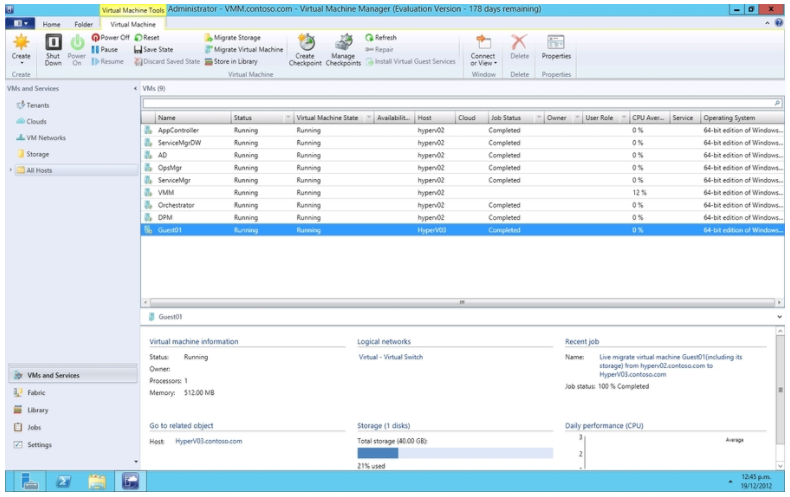The image size is (790, 497).
Task: Select the DPM VM row
Action: click(x=463, y=218)
